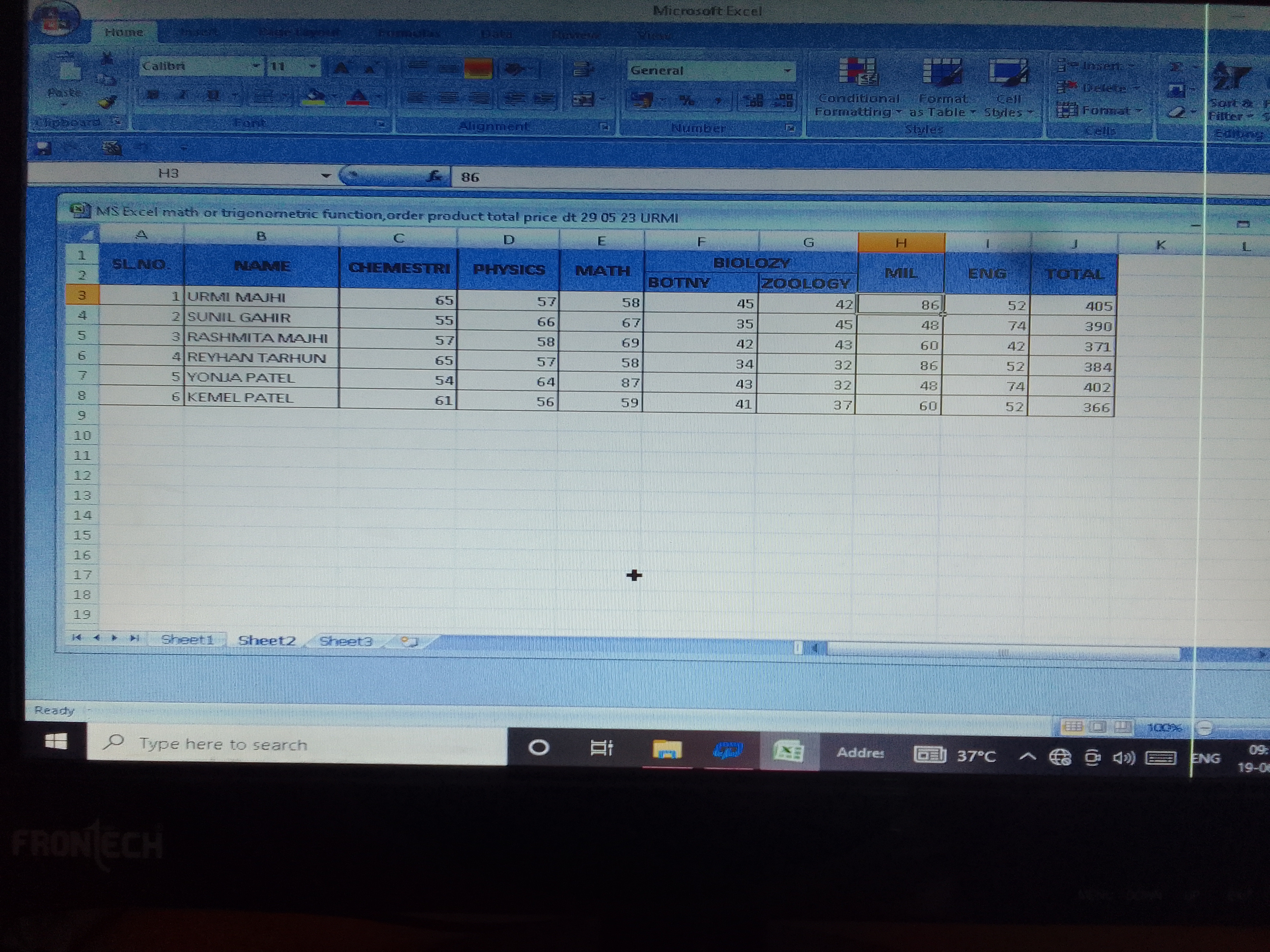Image resolution: width=1270 pixels, height=952 pixels.
Task: Switch to the Sheet3 tab
Action: click(x=346, y=641)
